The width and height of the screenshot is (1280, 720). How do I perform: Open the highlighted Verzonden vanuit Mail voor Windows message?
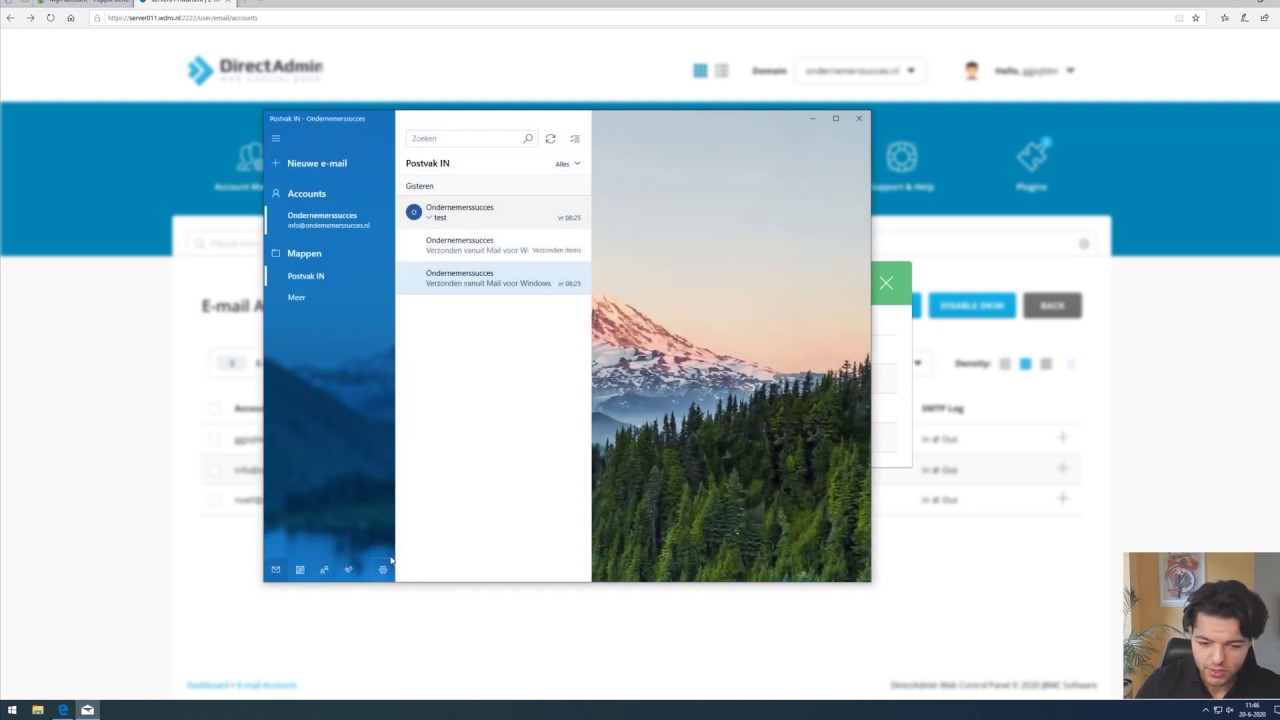493,278
